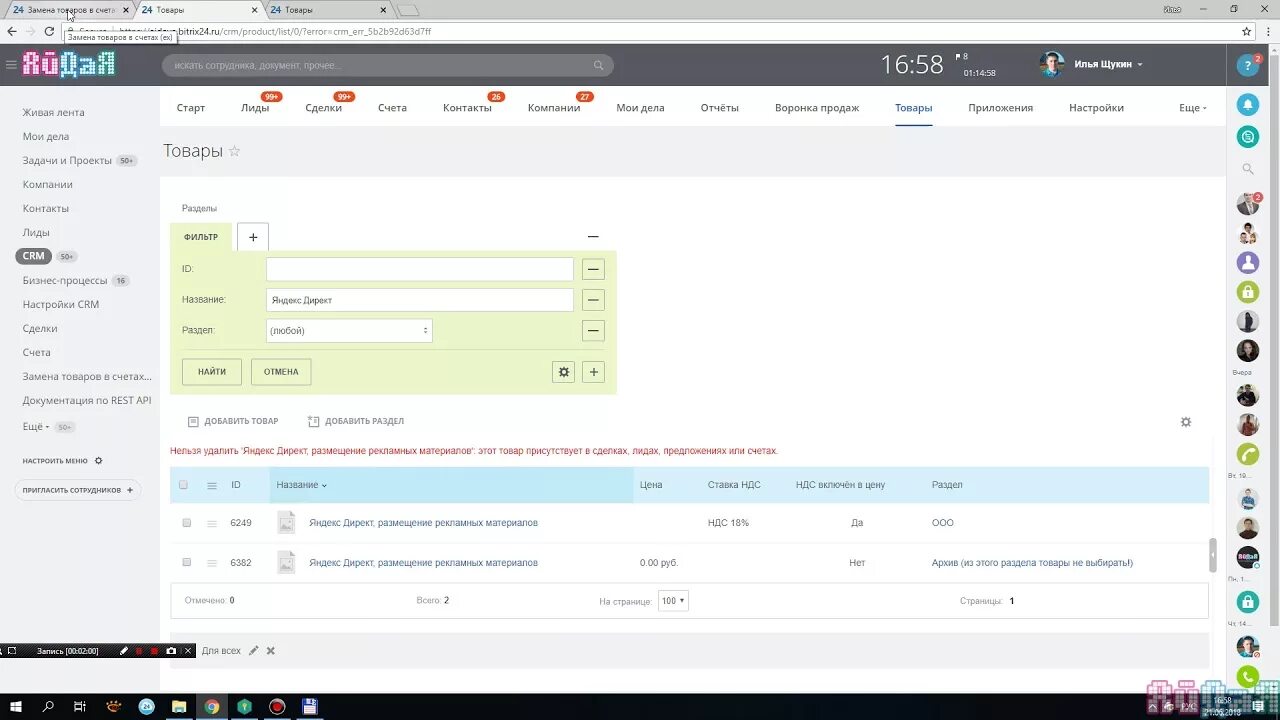The height and width of the screenshot is (720, 1280).
Task: Open the product list settings gear
Action: [x=1186, y=422]
